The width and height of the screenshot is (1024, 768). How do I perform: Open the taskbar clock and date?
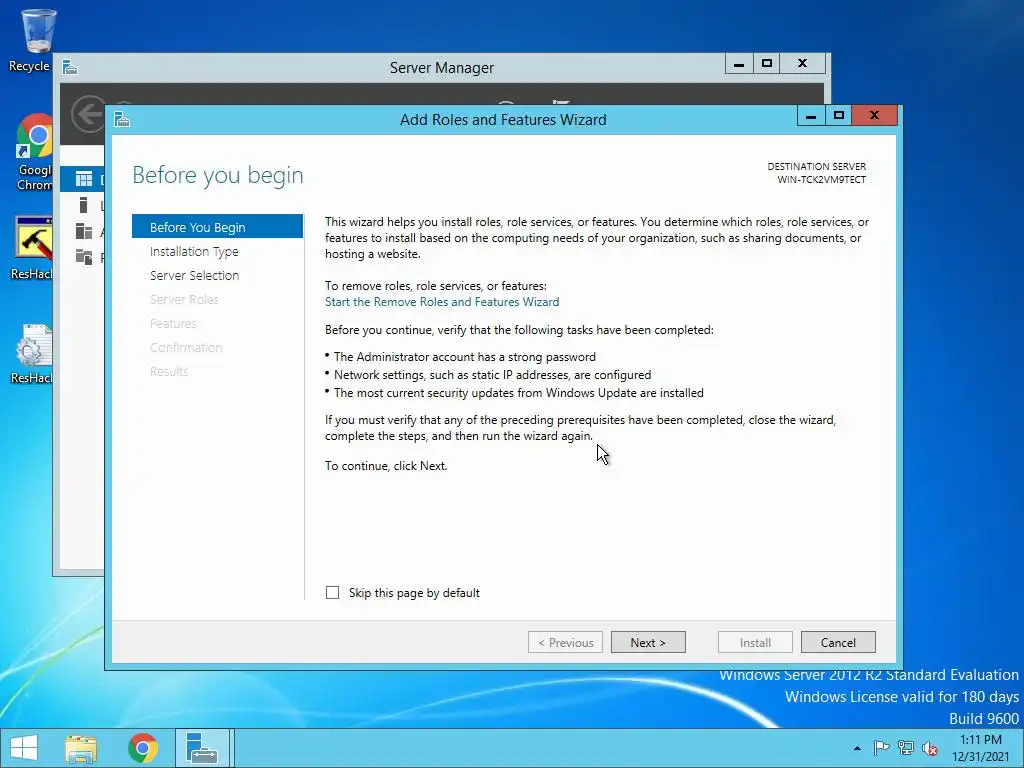(x=980, y=748)
